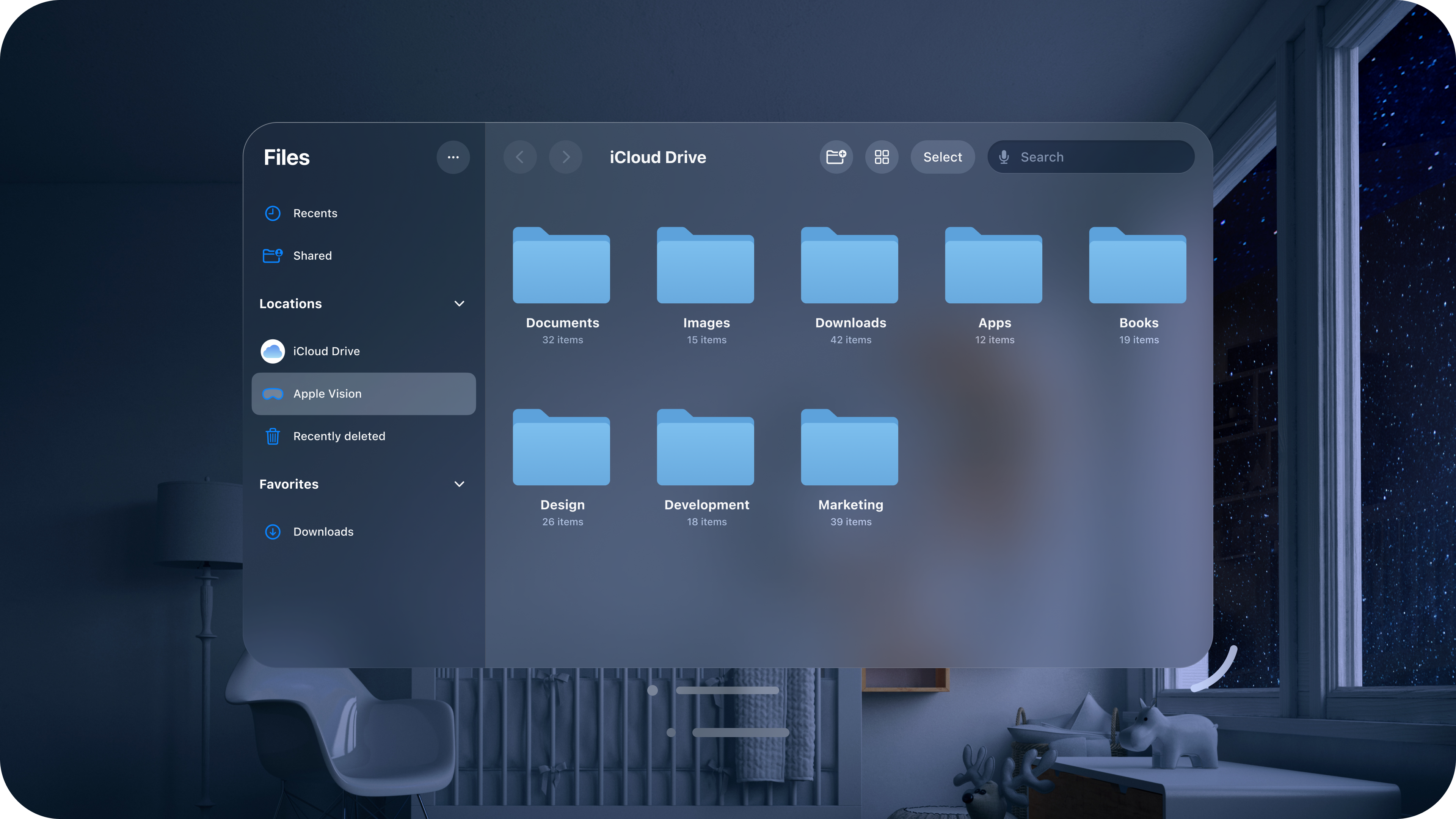
Task: Open the three-dot more options menu
Action: click(x=453, y=157)
